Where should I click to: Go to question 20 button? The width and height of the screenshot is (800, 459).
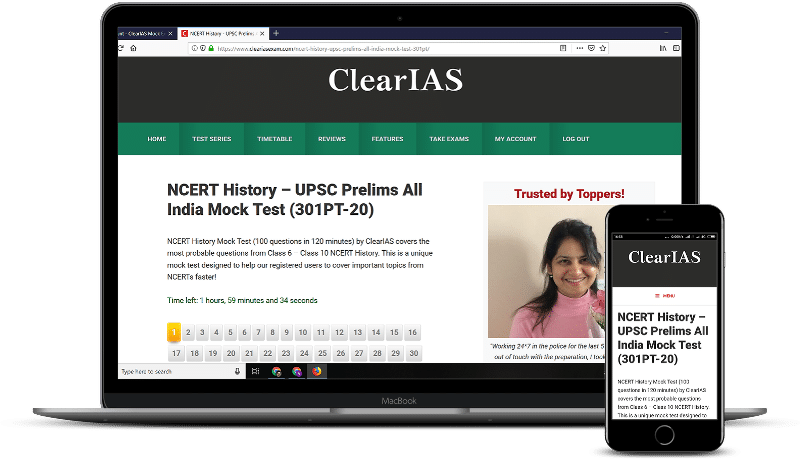pos(231,353)
